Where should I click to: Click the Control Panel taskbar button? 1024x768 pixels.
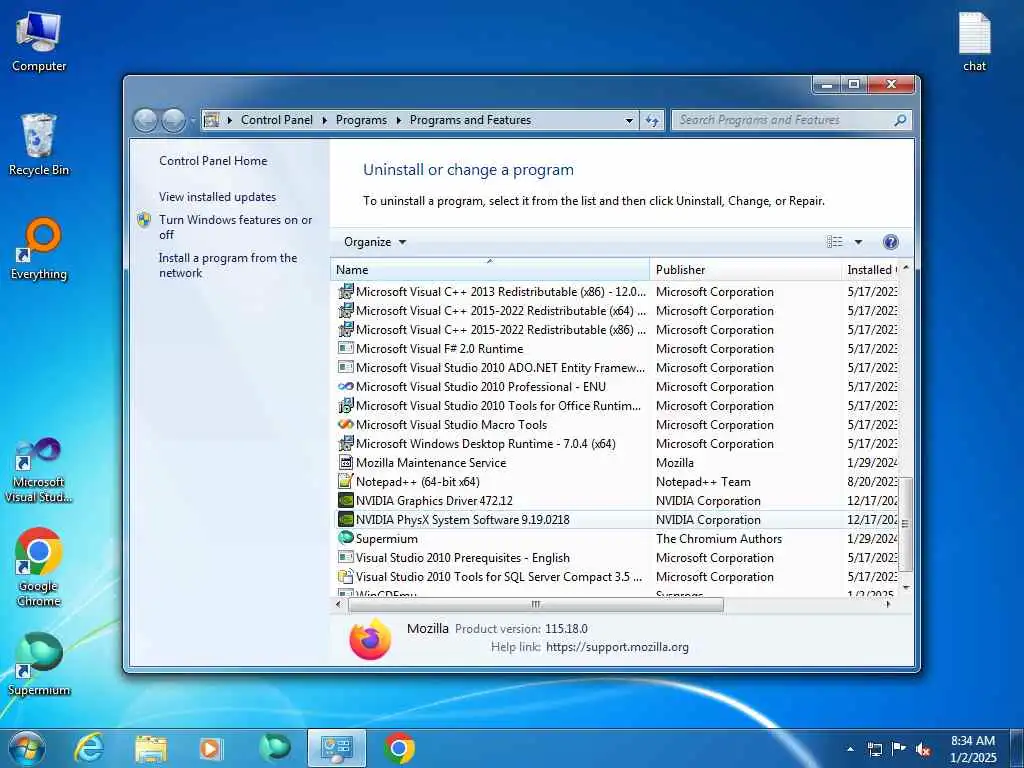337,748
